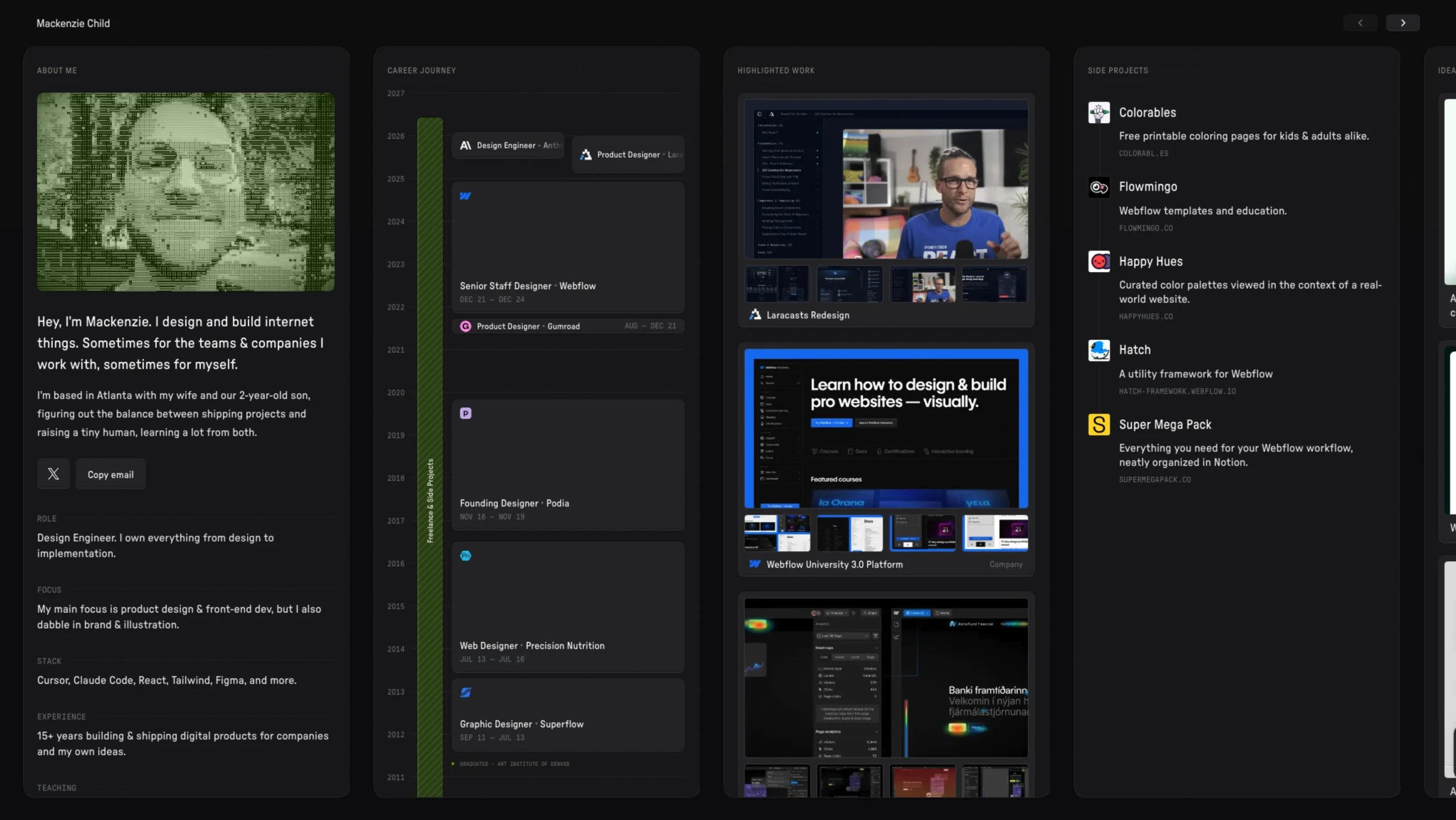Click the CAREER JOURNEY panel heading

click(x=421, y=71)
